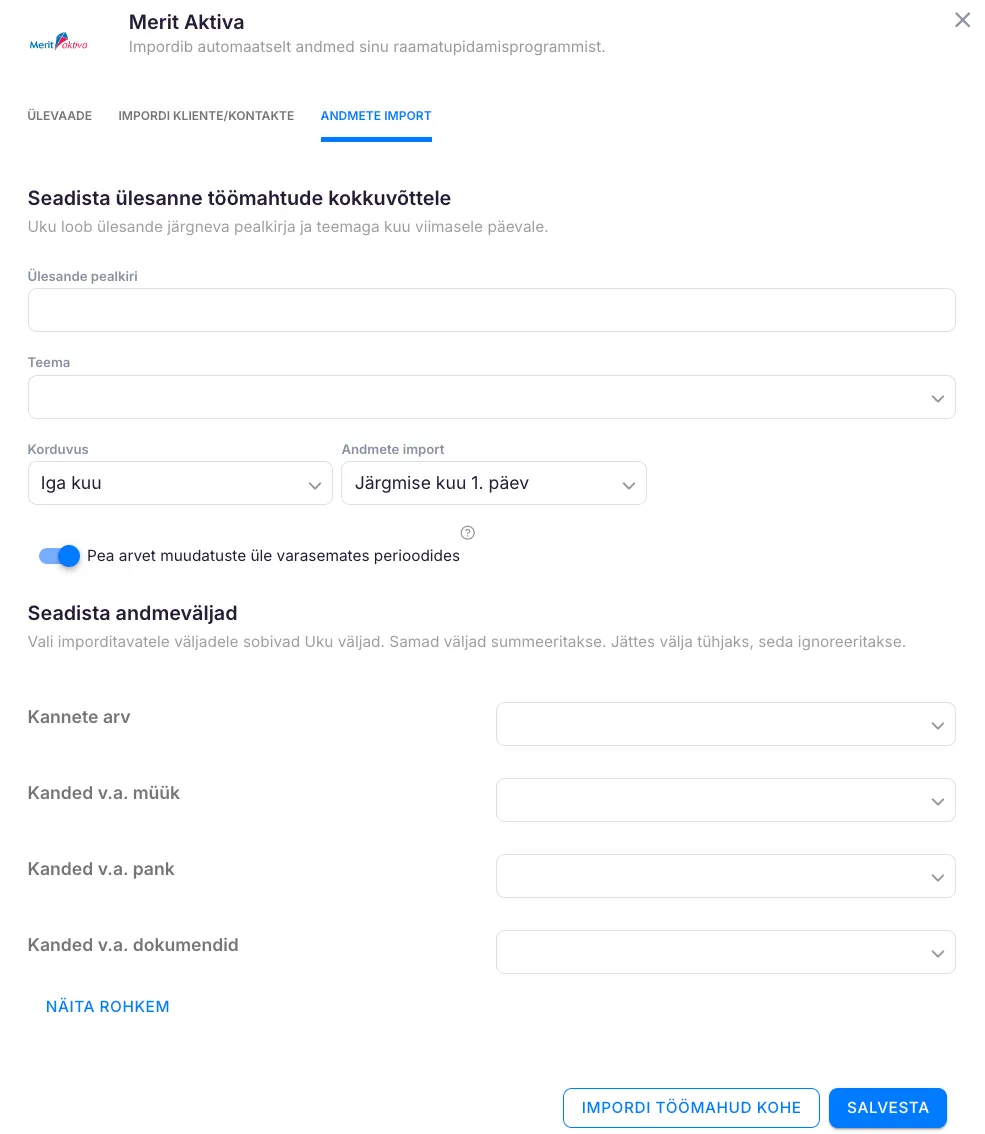
Task: Switch to the Ülevaade tab
Action: point(60,116)
